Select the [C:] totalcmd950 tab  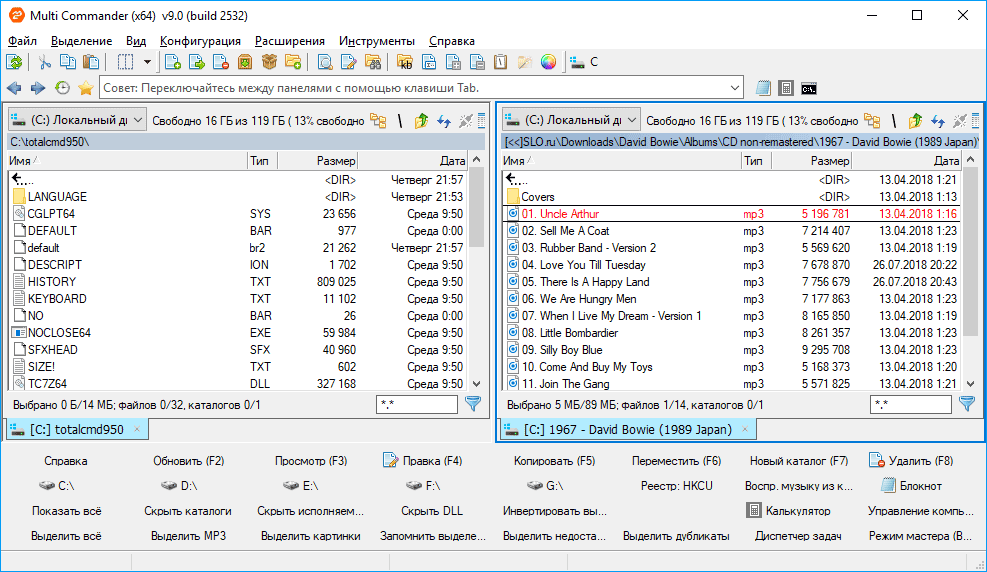pos(77,429)
